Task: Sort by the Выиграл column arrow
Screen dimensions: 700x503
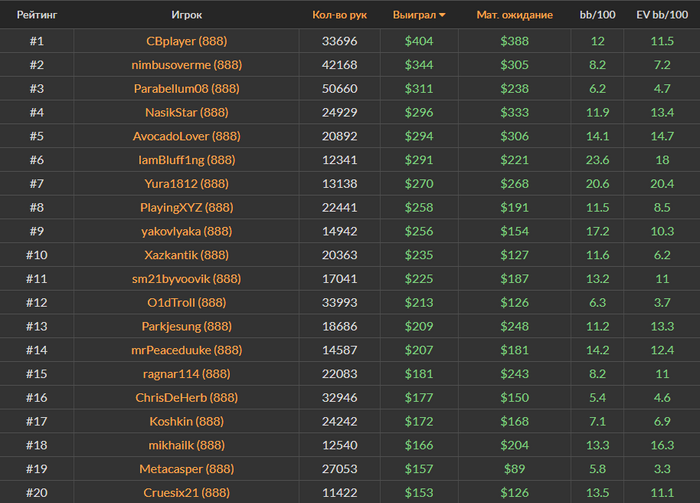Action: (x=442, y=16)
